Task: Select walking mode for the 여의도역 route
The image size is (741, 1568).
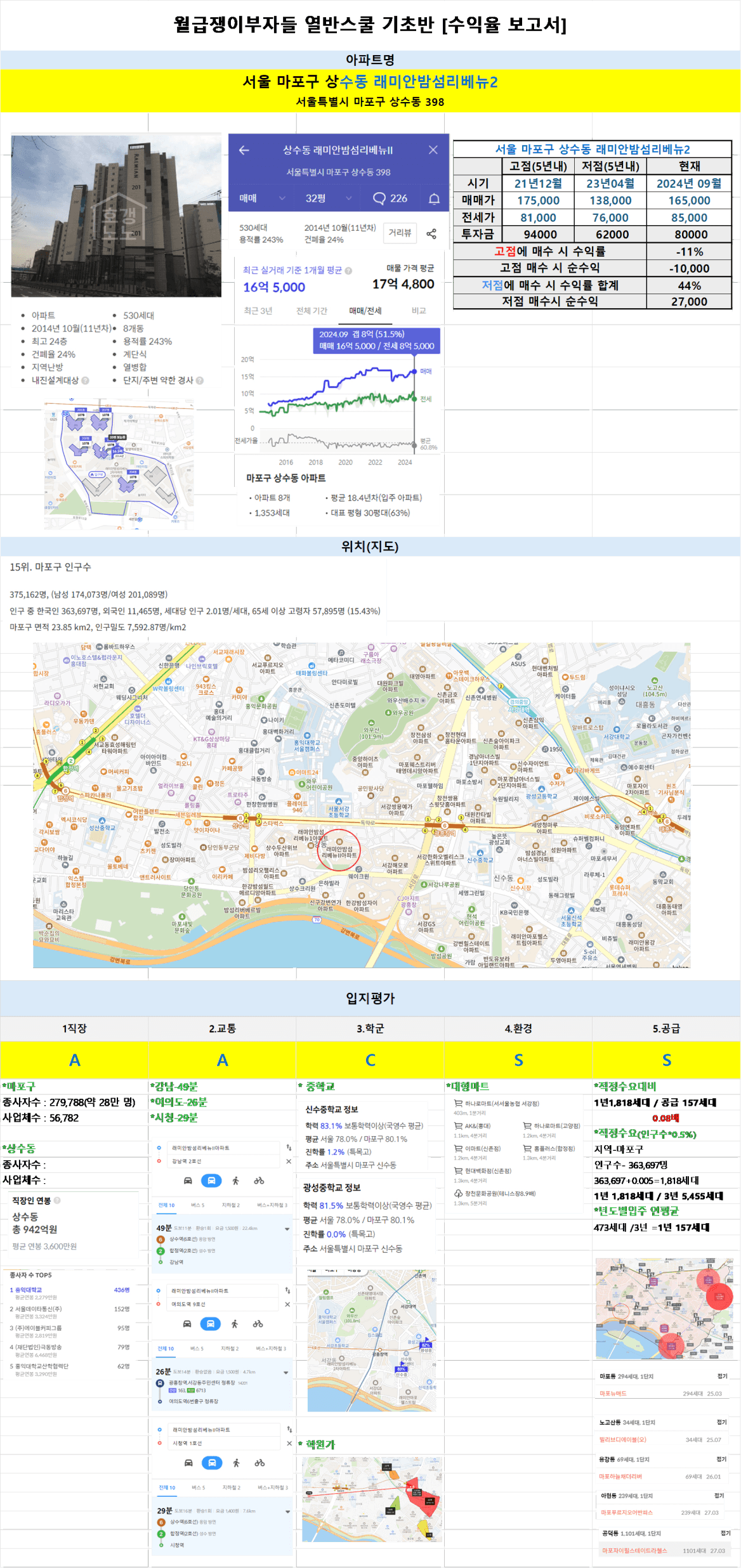Action: point(234,1324)
